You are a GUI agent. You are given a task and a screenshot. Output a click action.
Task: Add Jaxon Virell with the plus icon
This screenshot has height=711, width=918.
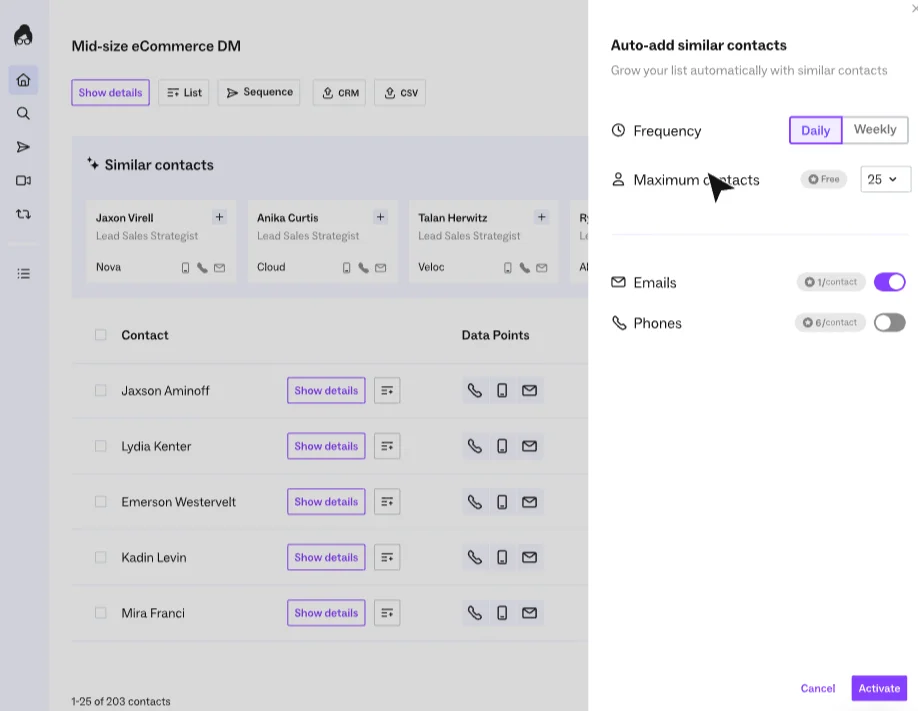tap(220, 217)
